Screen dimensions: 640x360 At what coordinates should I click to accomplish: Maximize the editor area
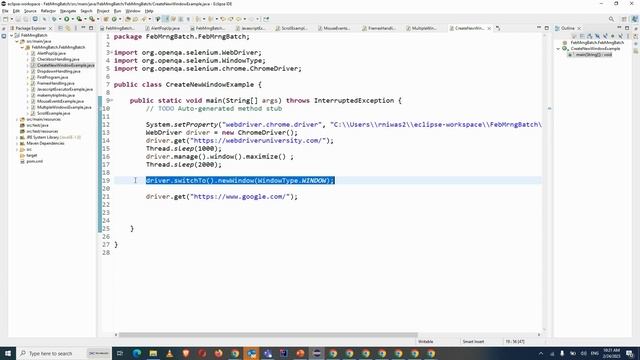pos(547,28)
